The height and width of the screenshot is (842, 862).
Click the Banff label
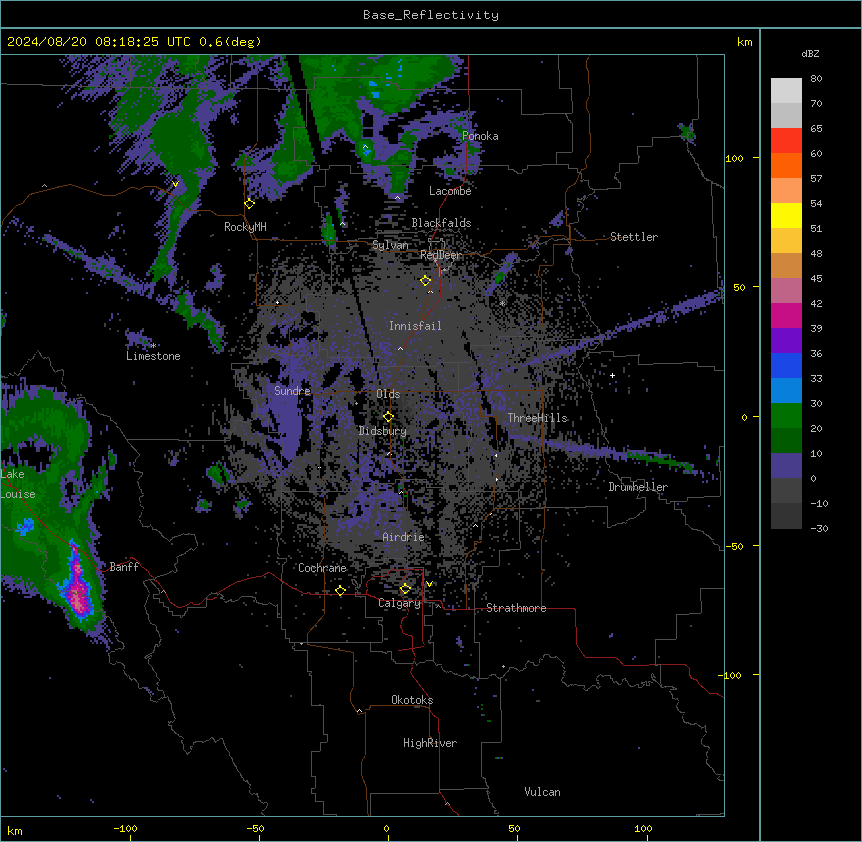pos(124,567)
